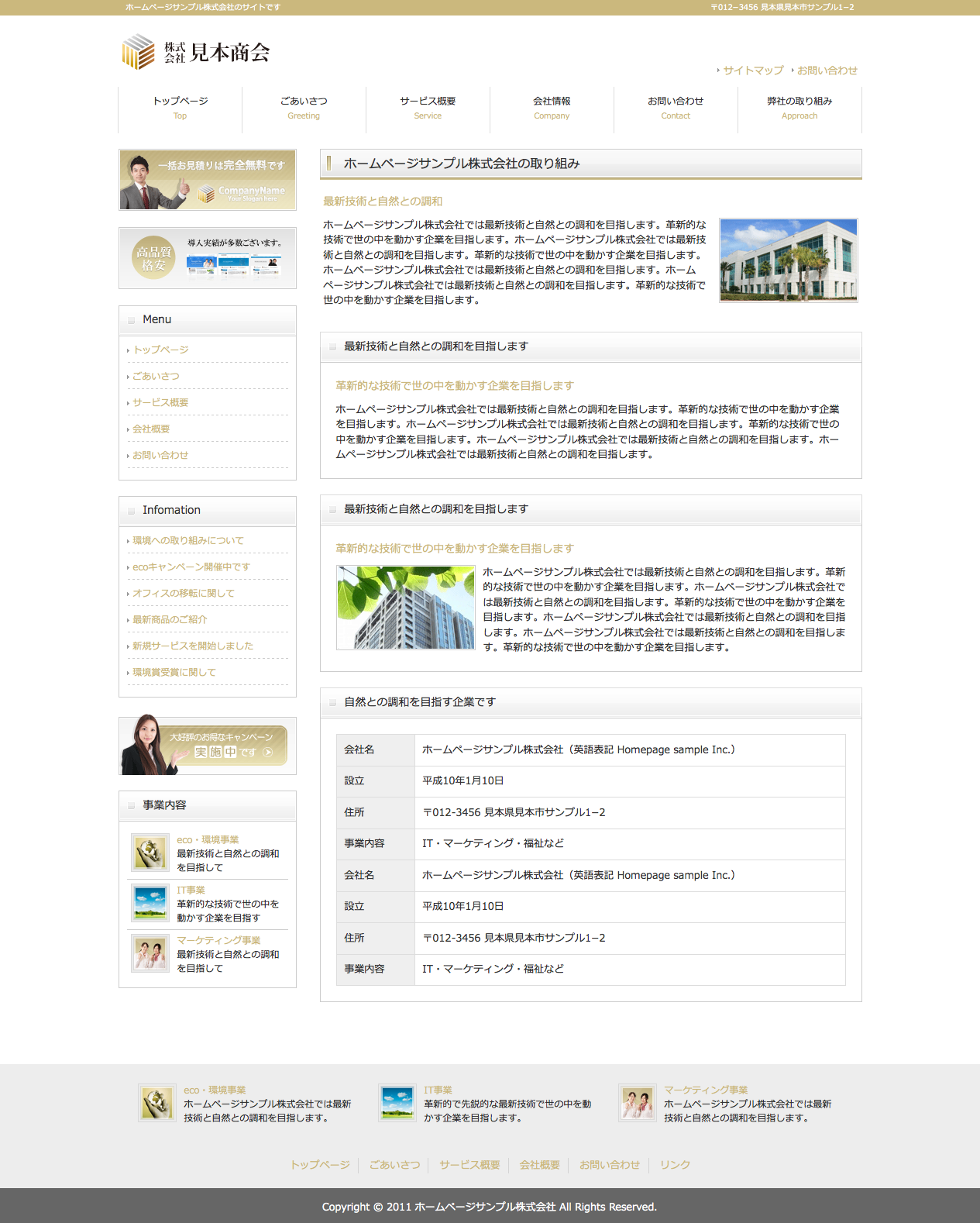The height and width of the screenshot is (1223, 980).
Task: Go to ごあいさつ Greeting in top navigation
Action: coord(304,108)
